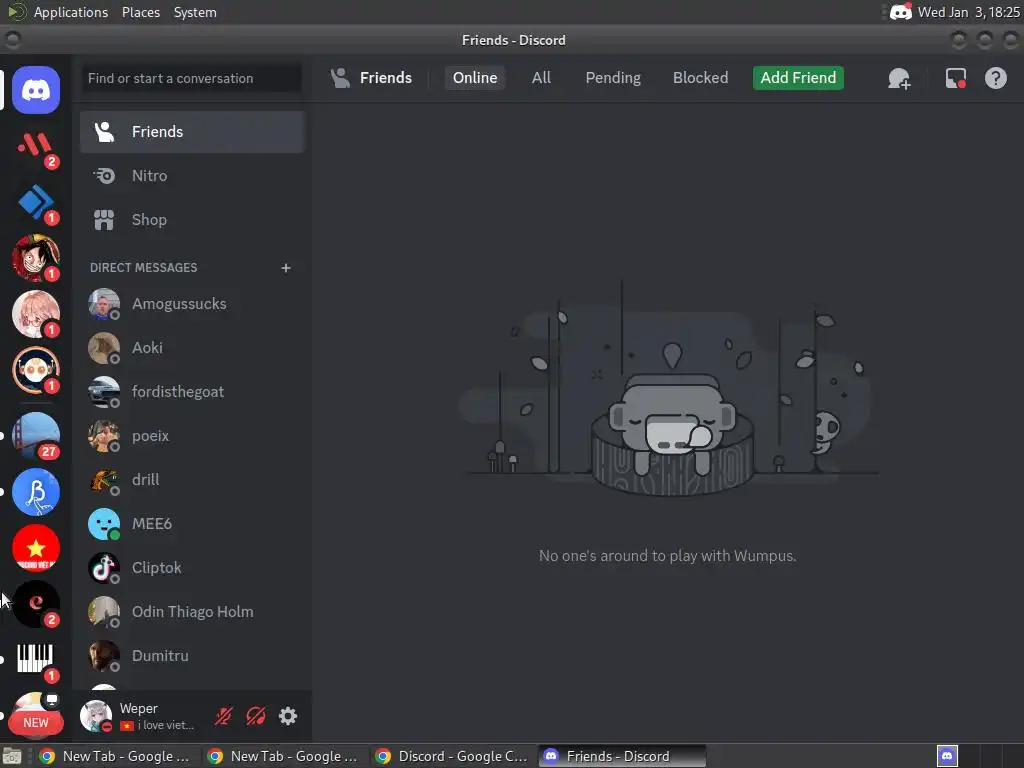Open DM with Dumitru
The width and height of the screenshot is (1024, 768).
click(192, 656)
